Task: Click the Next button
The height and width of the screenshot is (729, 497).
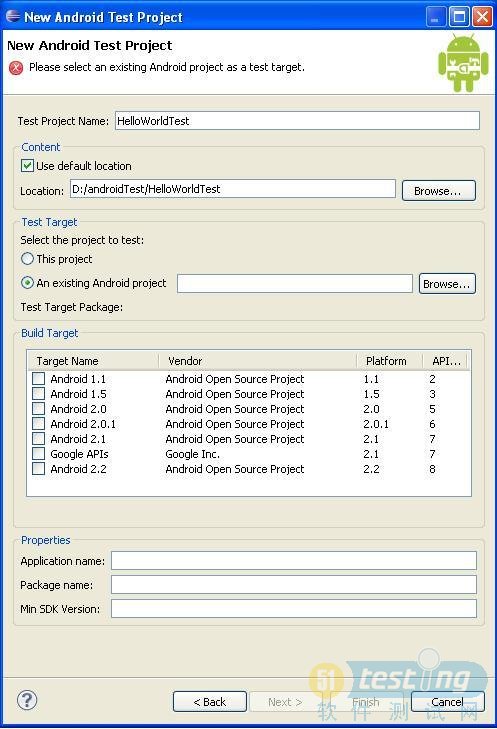Action: click(x=285, y=702)
